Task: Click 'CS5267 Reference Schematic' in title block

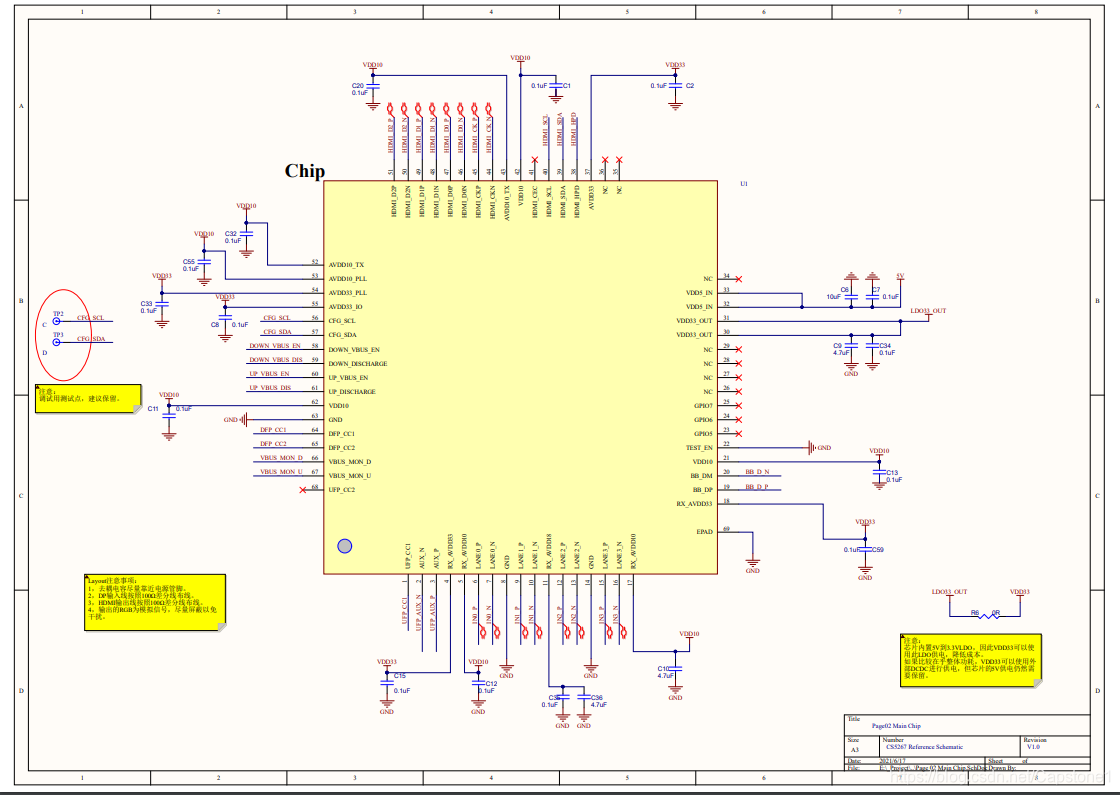Action: pyautogui.click(x=924, y=747)
